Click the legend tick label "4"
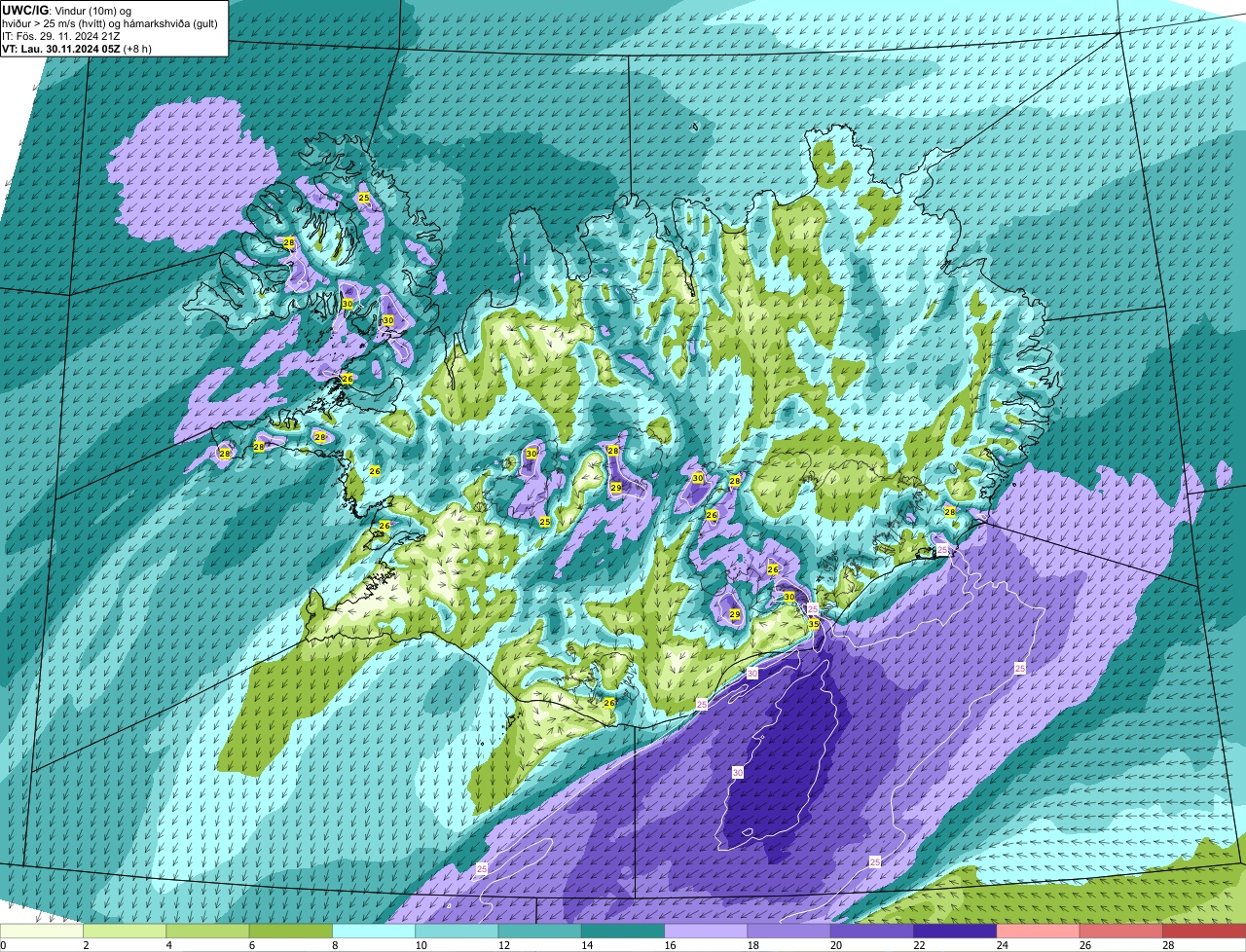The width and height of the screenshot is (1246, 952). click(x=168, y=945)
